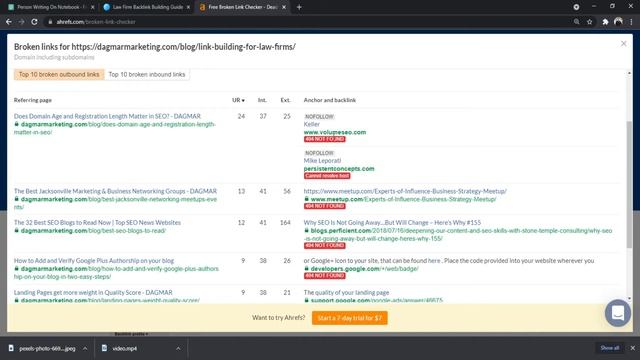Open blogs.perficient.com backlink URL
The height and width of the screenshot is (360, 640).
pyautogui.click(x=458, y=234)
